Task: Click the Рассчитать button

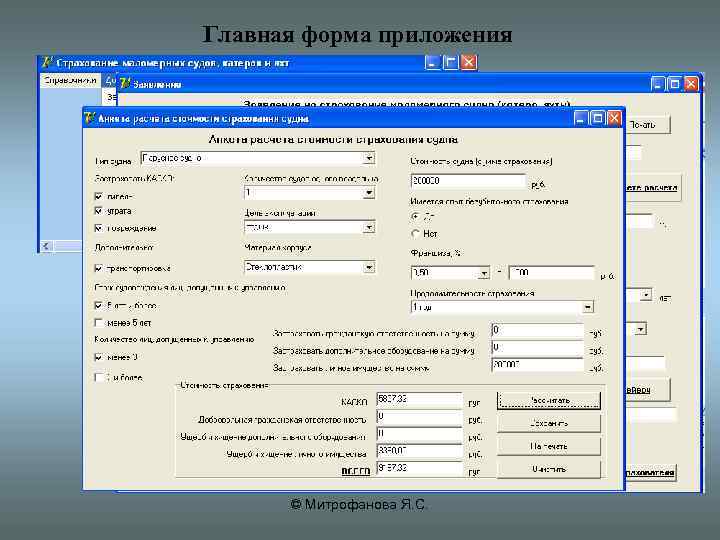Action: click(x=549, y=400)
